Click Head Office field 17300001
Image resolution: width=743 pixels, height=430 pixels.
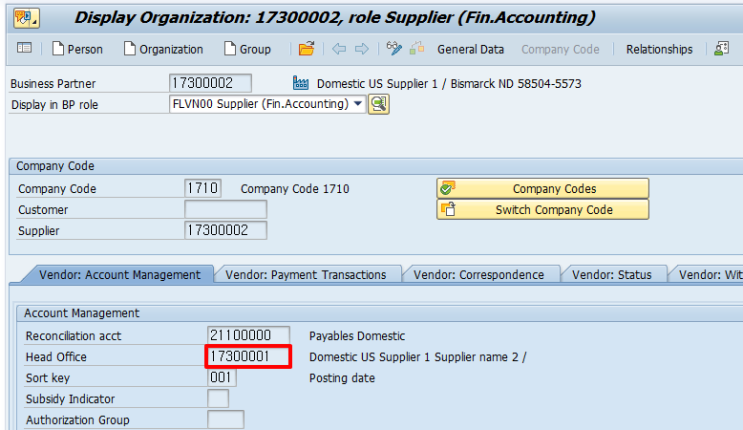point(248,357)
